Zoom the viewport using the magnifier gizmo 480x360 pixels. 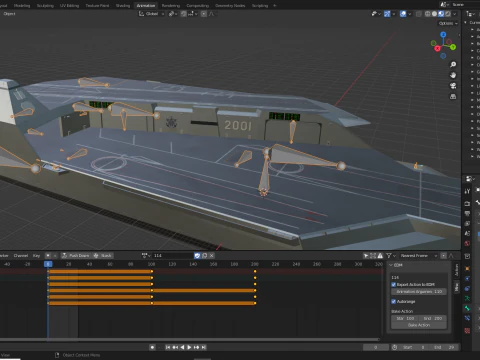click(x=453, y=64)
